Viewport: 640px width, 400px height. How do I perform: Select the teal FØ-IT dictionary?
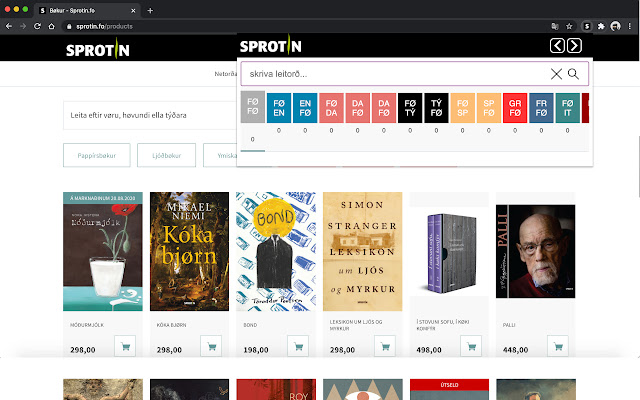pos(568,108)
